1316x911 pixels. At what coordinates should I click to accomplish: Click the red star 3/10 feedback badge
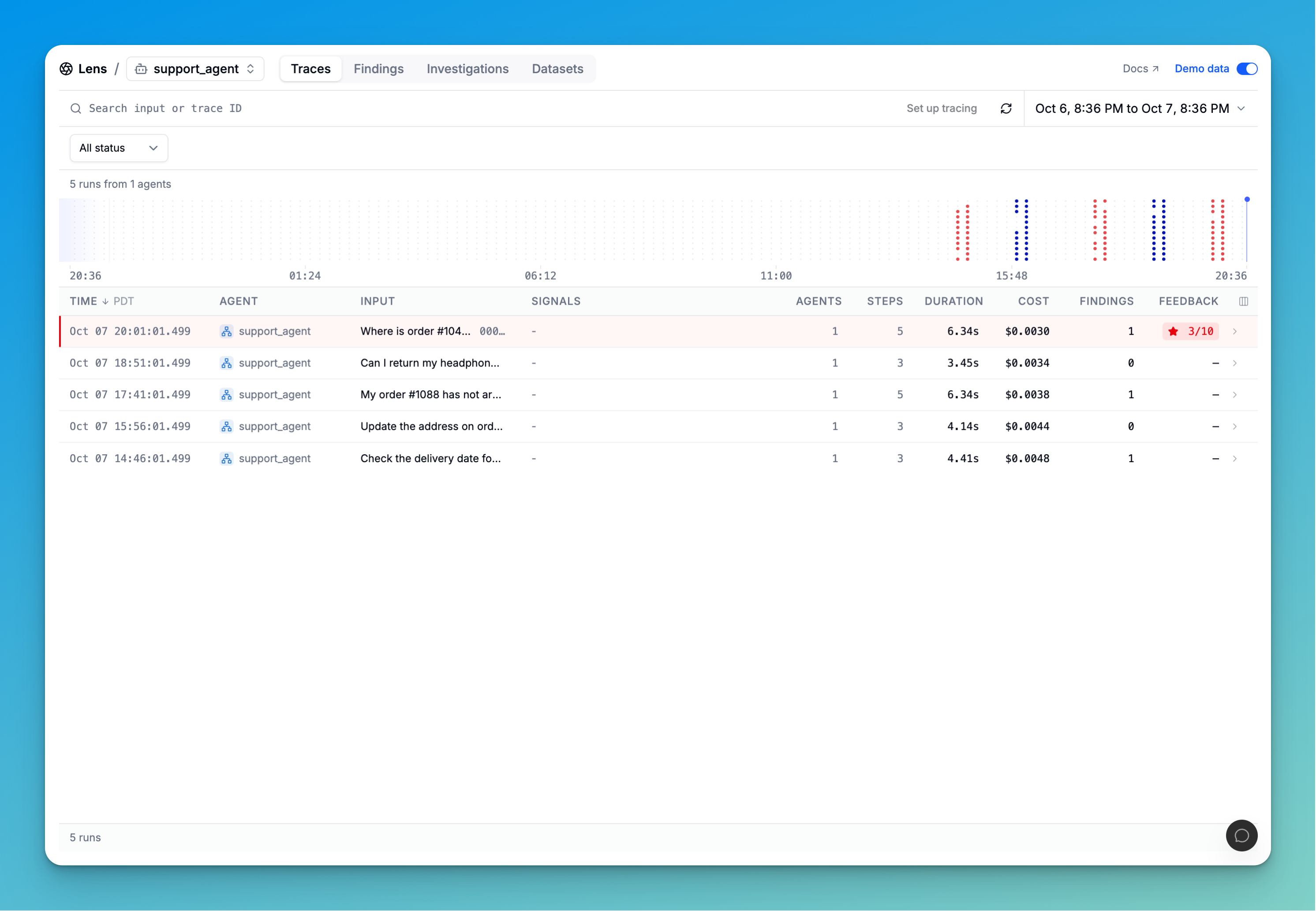[x=1190, y=331]
